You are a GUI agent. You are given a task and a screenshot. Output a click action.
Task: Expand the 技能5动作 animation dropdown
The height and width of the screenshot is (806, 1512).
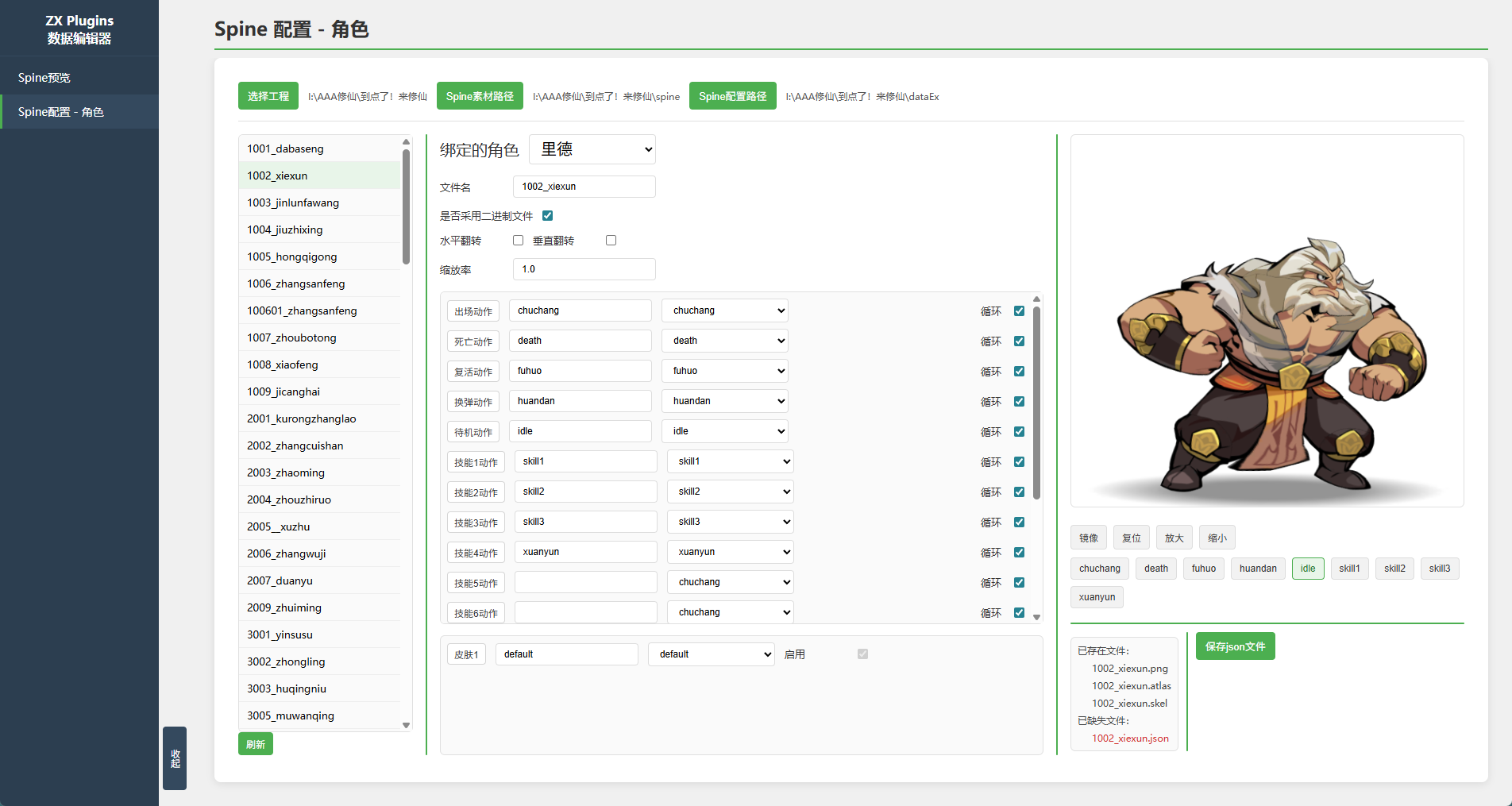coord(731,582)
